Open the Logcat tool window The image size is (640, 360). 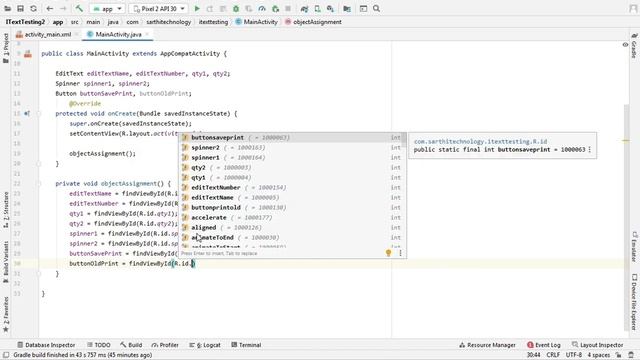[205, 345]
